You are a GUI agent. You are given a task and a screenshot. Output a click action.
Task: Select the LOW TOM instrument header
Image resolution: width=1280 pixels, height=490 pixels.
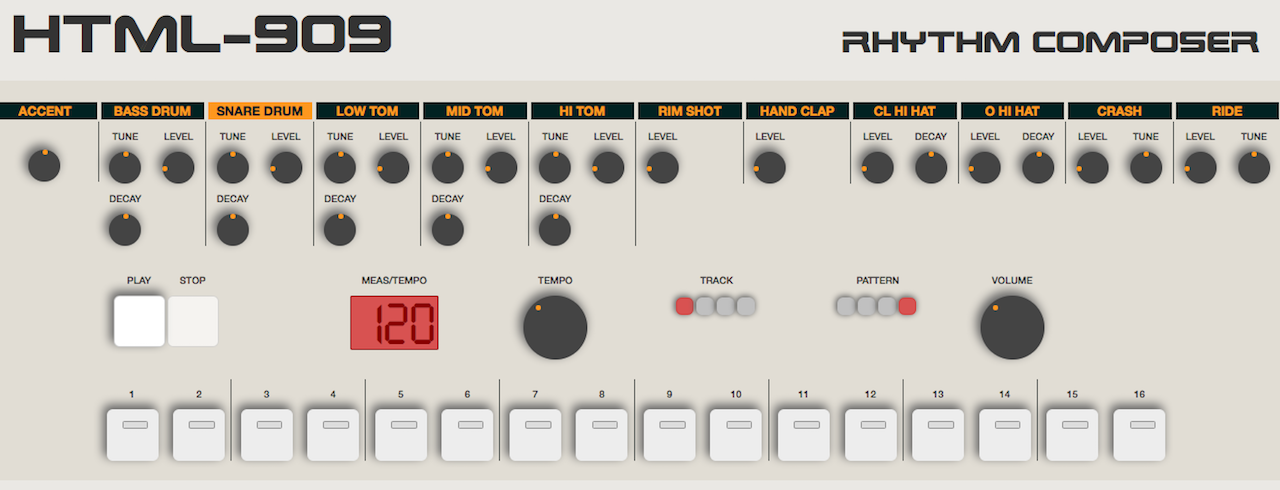367,111
